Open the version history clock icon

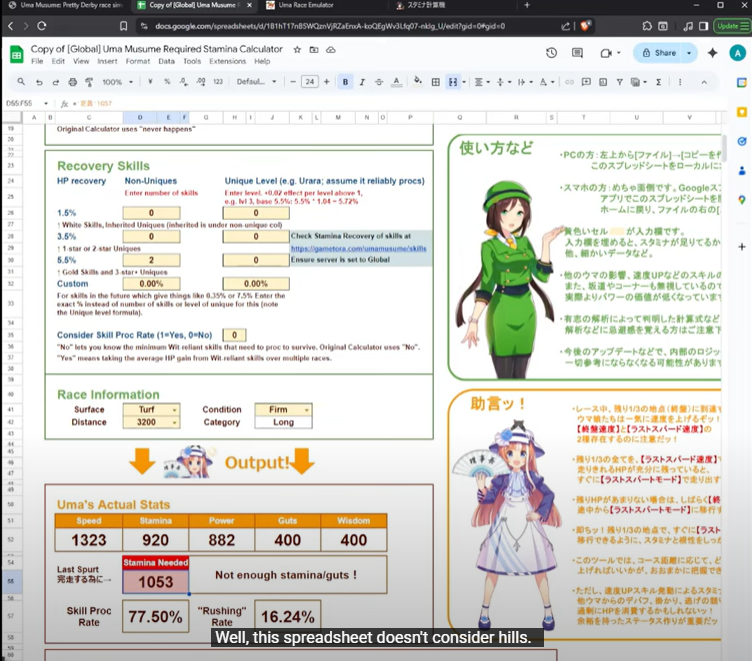(551, 53)
